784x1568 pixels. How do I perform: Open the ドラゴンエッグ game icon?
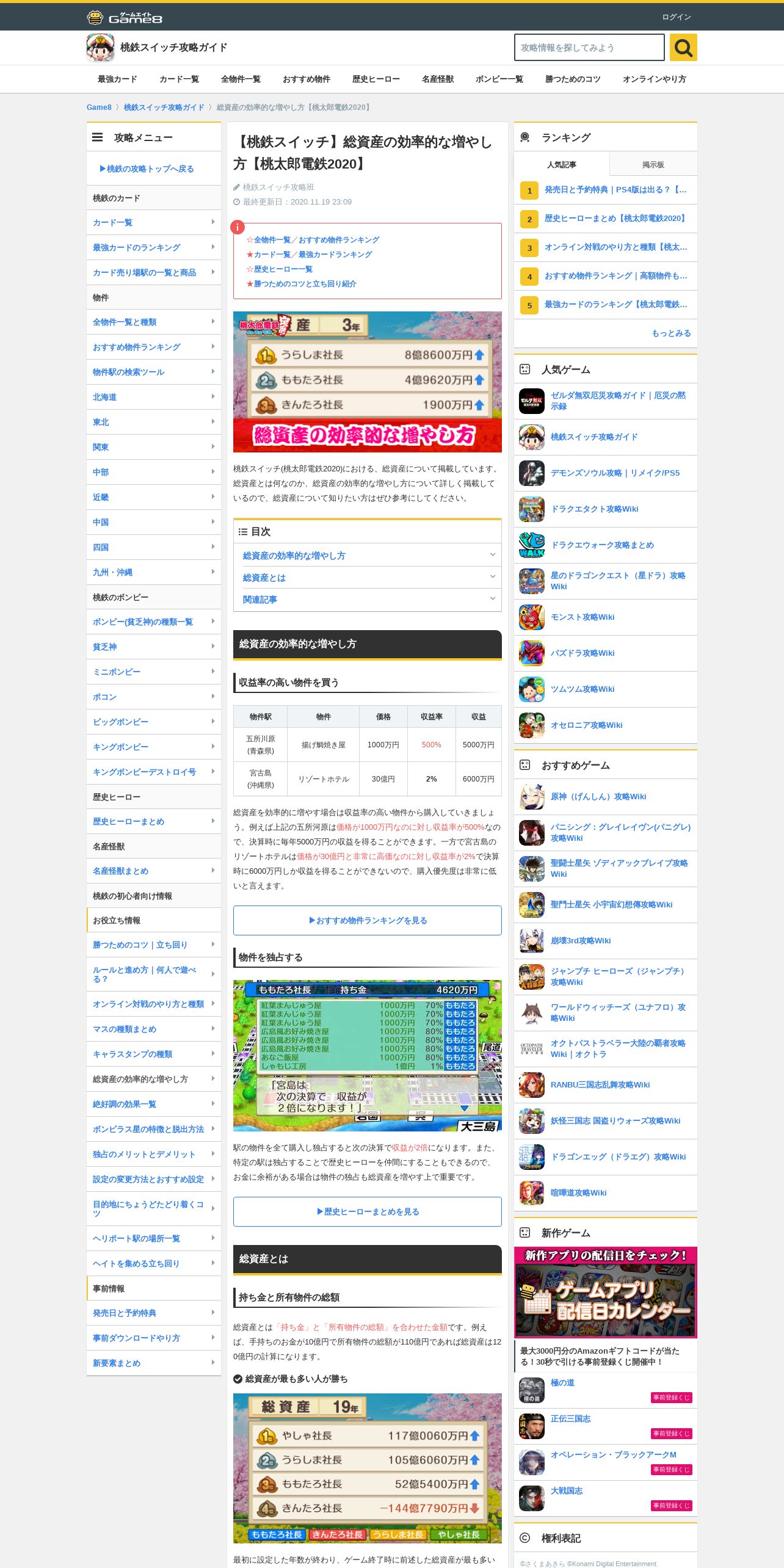coord(532,1157)
